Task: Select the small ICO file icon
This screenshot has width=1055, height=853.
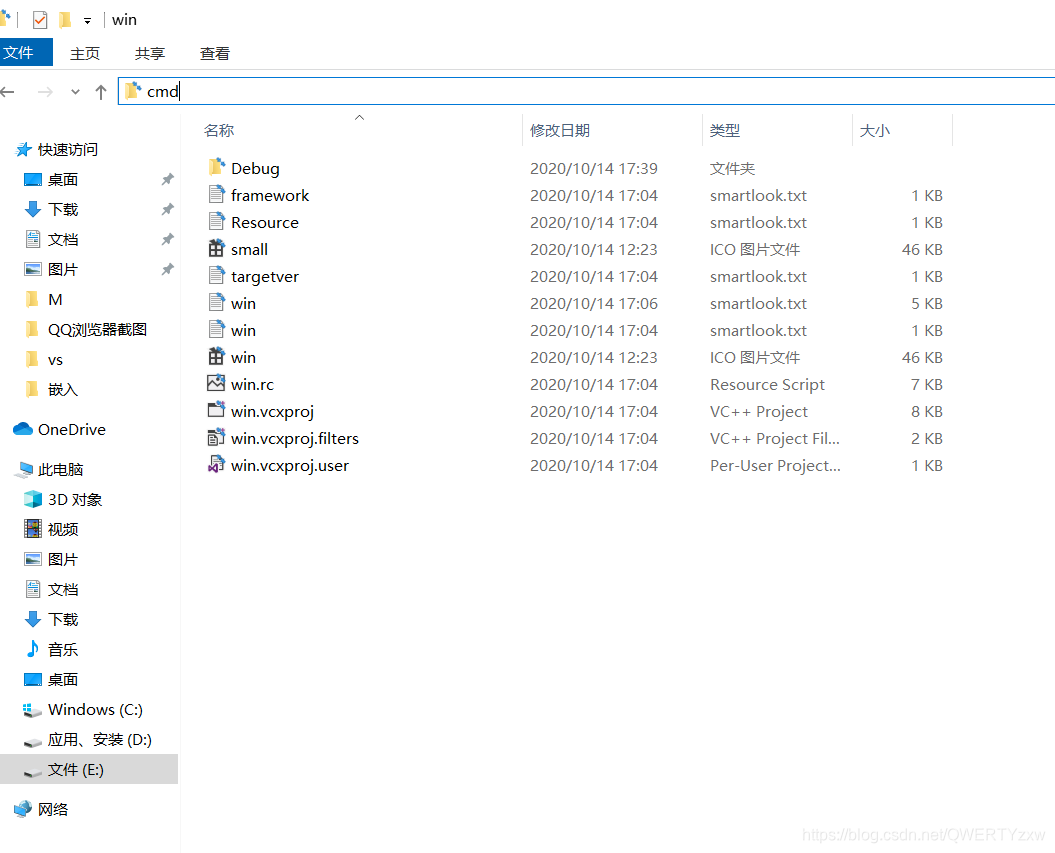Action: [x=216, y=248]
